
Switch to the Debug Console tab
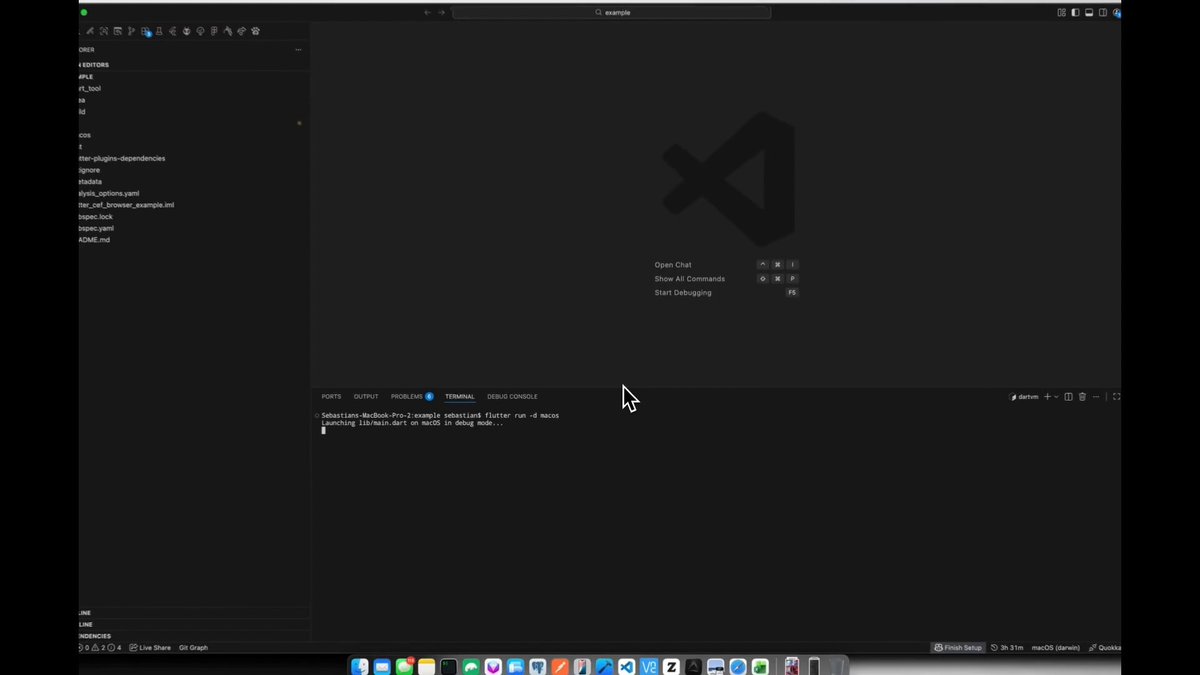coord(512,397)
